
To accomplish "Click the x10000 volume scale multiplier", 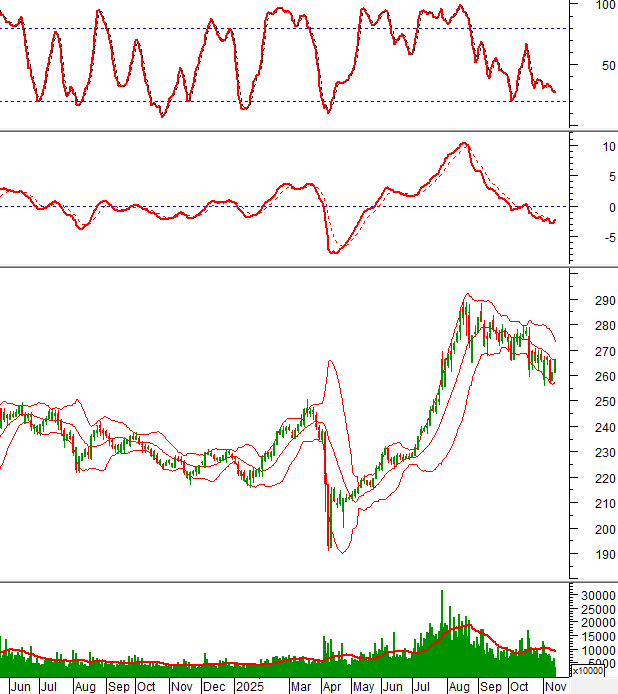I will click(x=594, y=673).
